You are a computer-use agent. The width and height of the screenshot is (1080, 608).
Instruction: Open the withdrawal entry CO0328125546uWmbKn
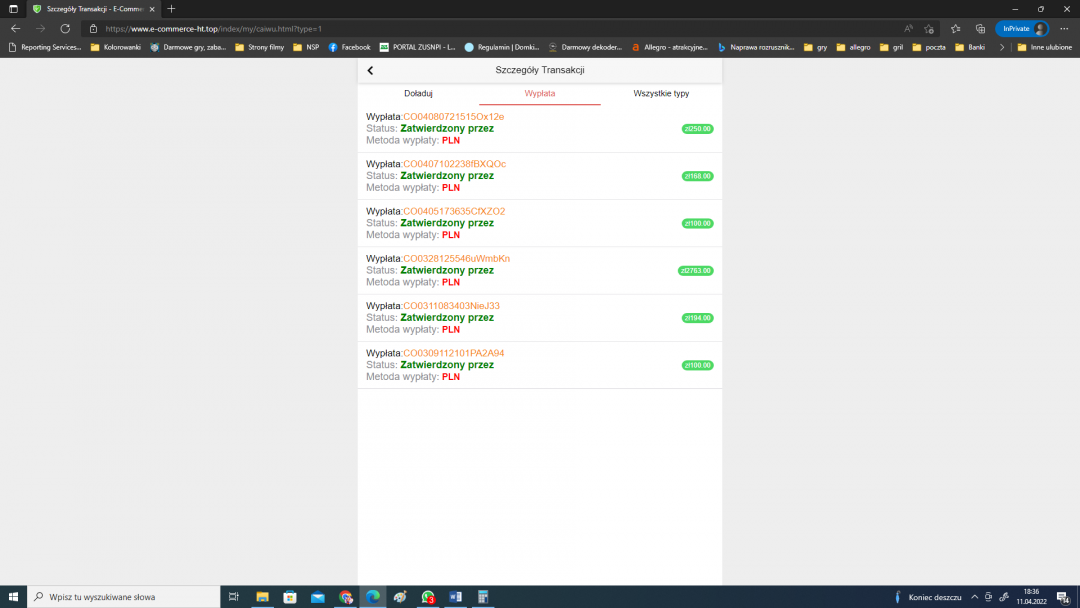(456, 259)
